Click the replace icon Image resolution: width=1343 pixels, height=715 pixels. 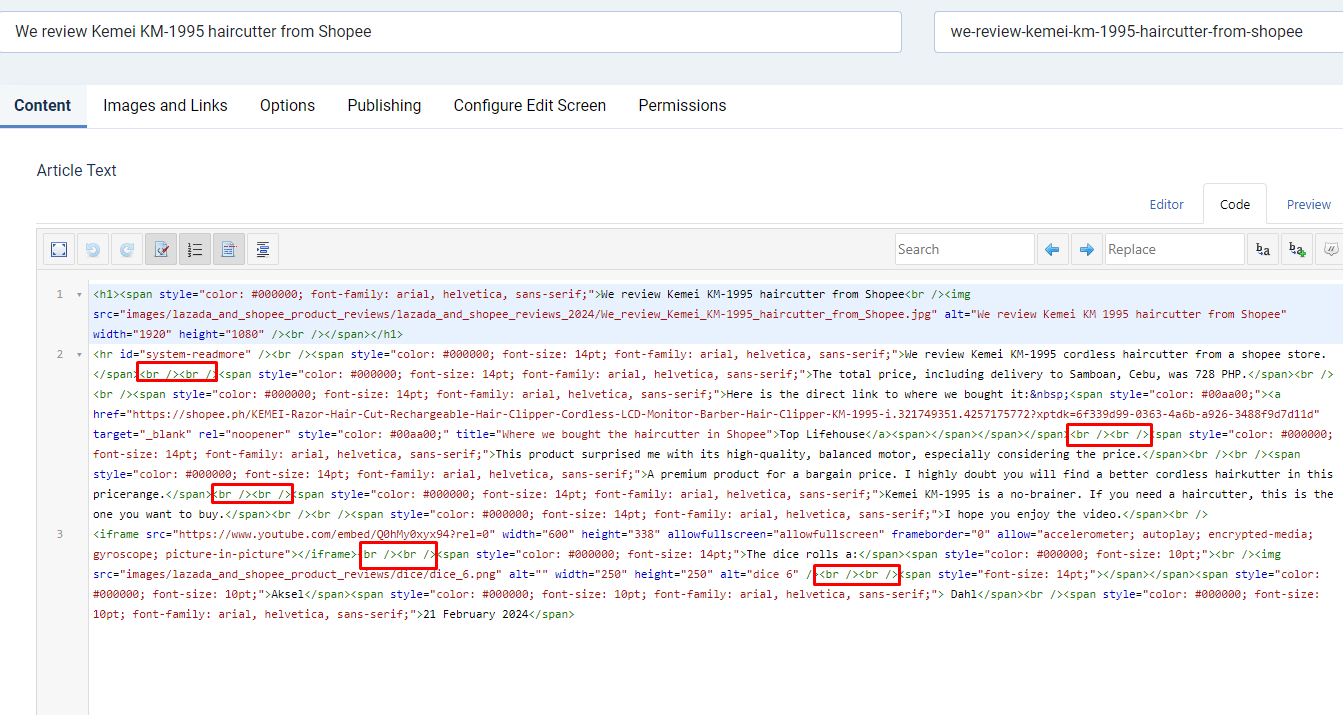click(x=1263, y=249)
